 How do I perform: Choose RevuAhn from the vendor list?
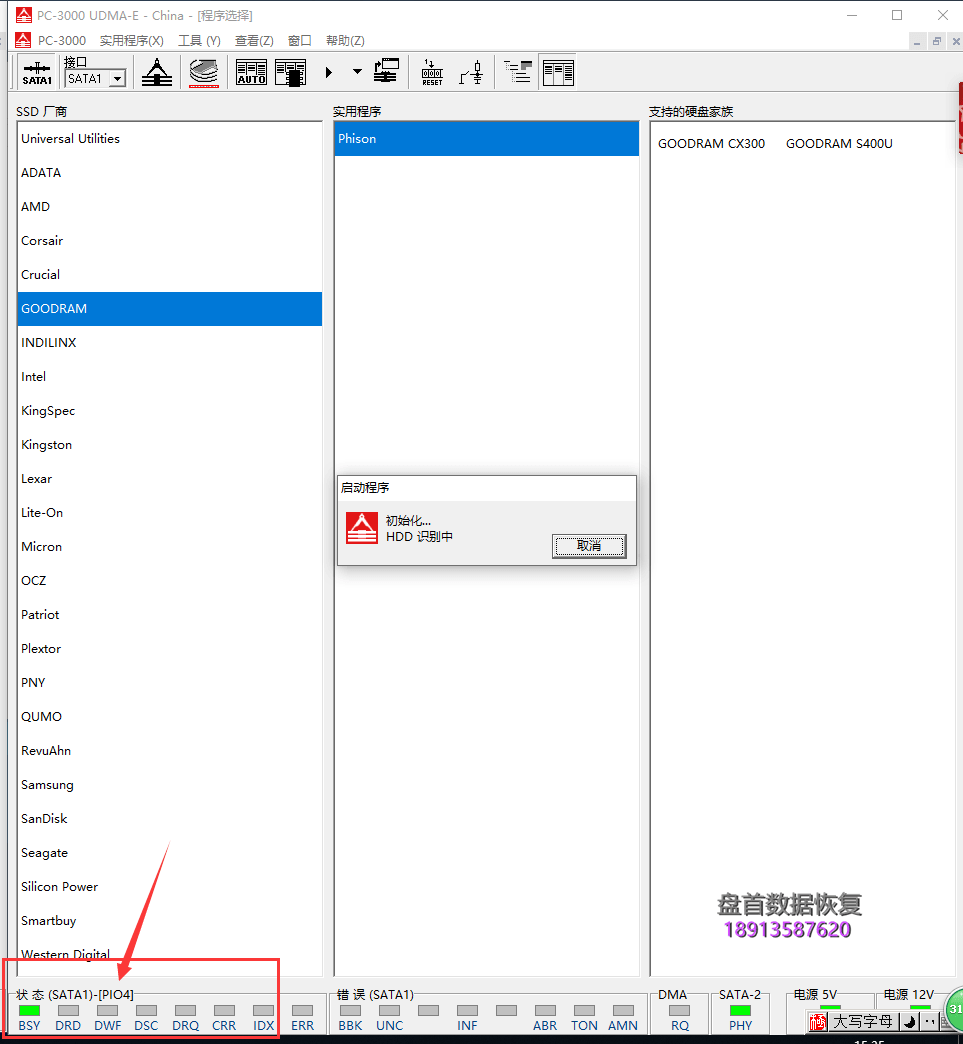click(x=170, y=750)
